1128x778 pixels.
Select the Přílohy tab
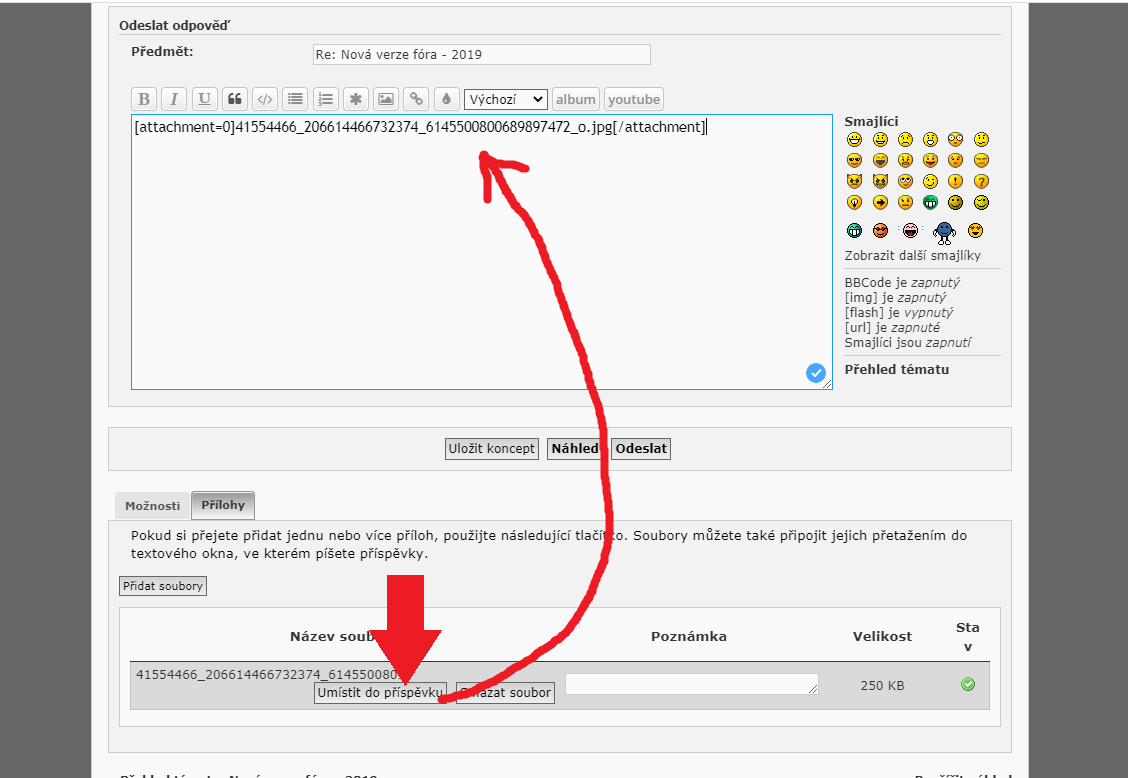(x=222, y=505)
